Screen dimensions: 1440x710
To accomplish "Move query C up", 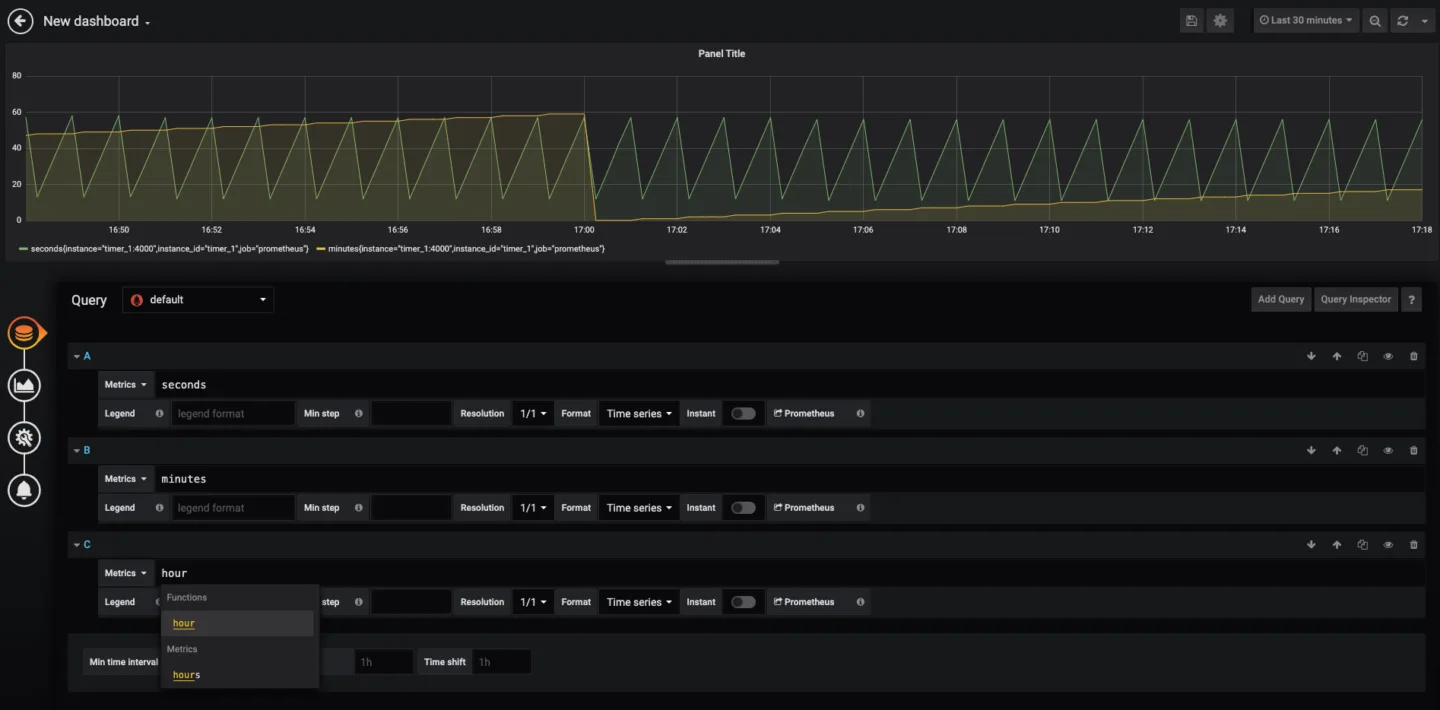I will (x=1337, y=545).
